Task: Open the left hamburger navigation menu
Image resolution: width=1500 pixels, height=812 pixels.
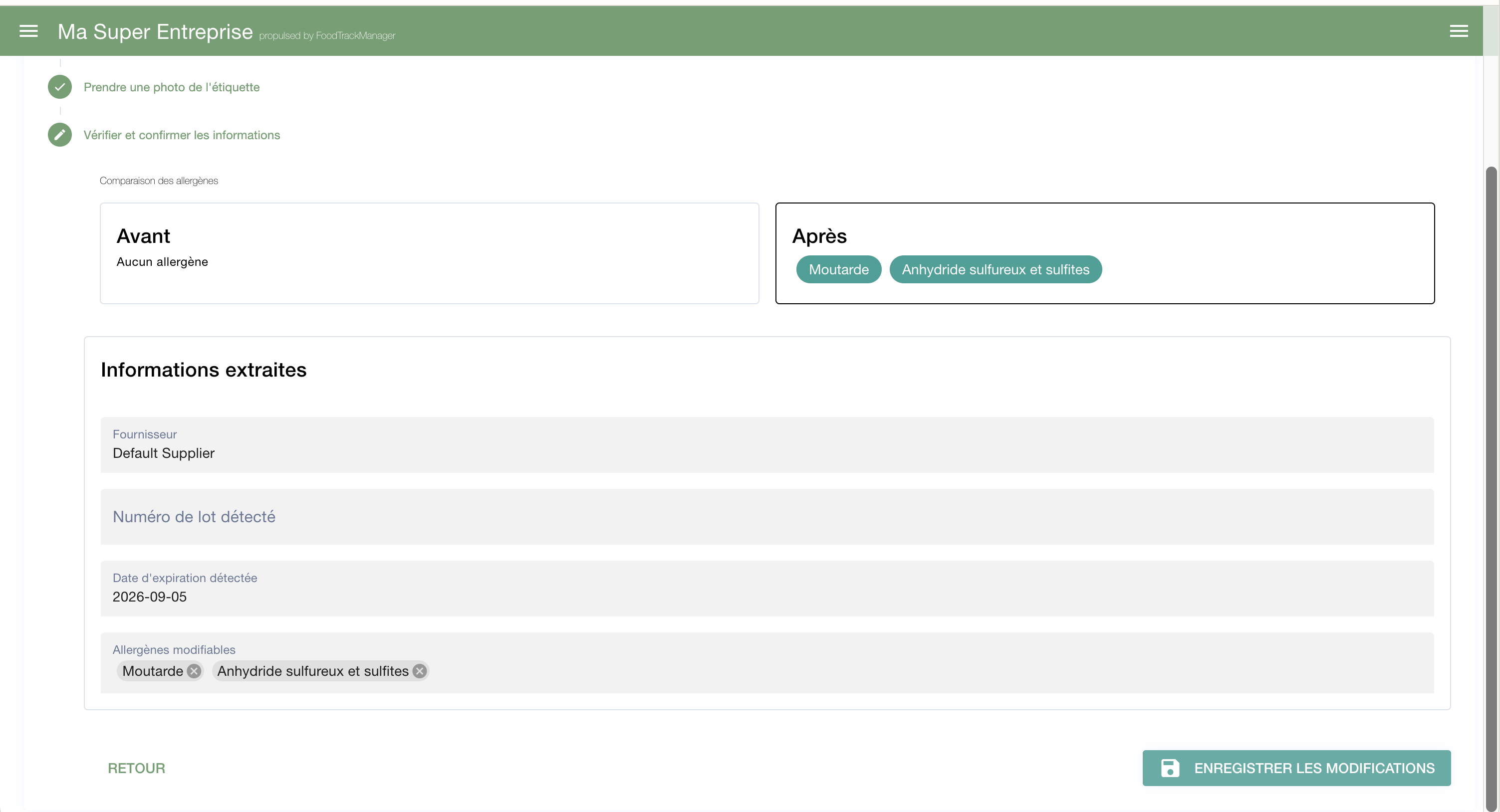Action: pyautogui.click(x=28, y=31)
